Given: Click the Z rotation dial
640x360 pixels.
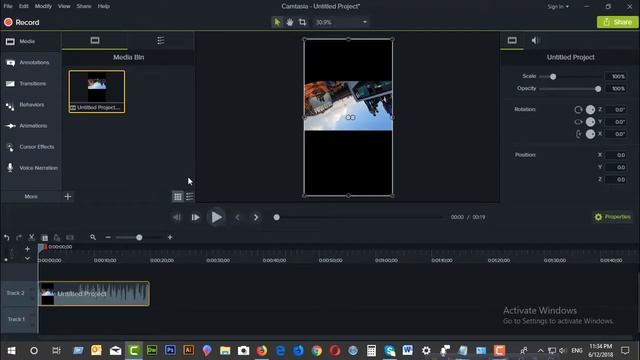Looking at the screenshot, I should coord(590,109).
